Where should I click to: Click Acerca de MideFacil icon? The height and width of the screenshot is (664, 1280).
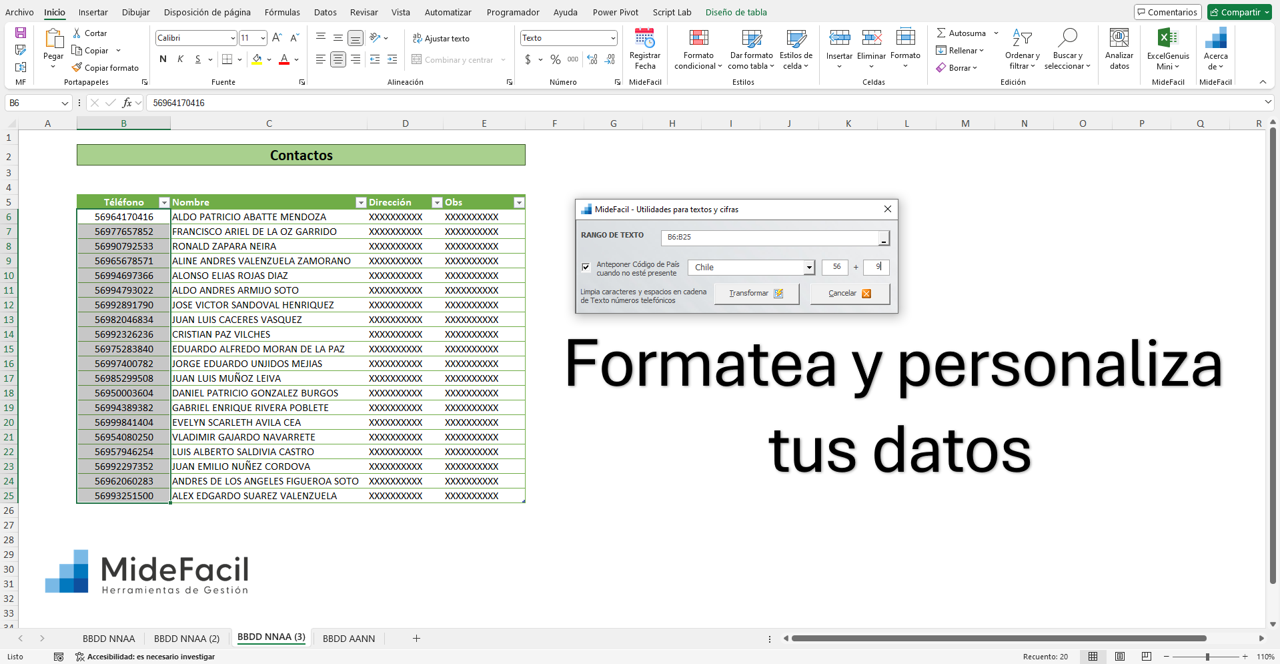pos(1216,38)
